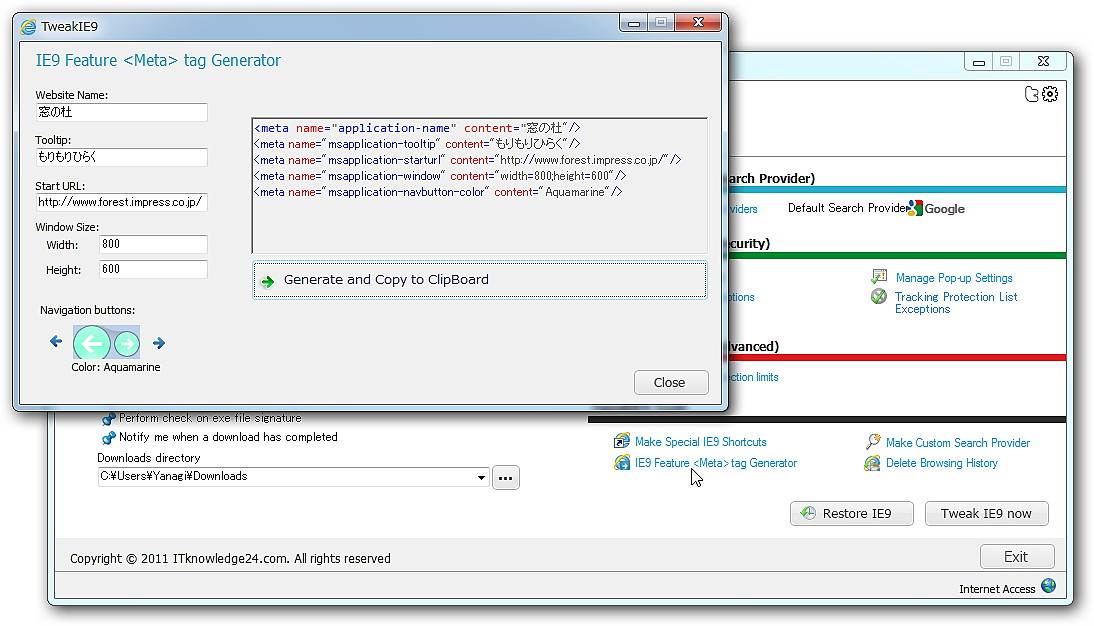Click the Height field showing 600
This screenshot has width=1094, height=626.
click(153, 269)
